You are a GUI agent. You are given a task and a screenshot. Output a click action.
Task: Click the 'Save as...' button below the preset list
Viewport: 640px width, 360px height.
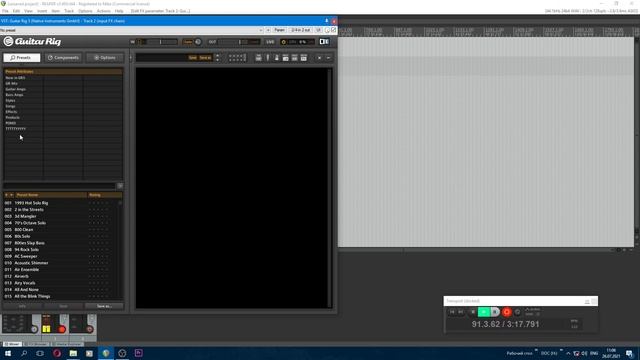(x=104, y=306)
